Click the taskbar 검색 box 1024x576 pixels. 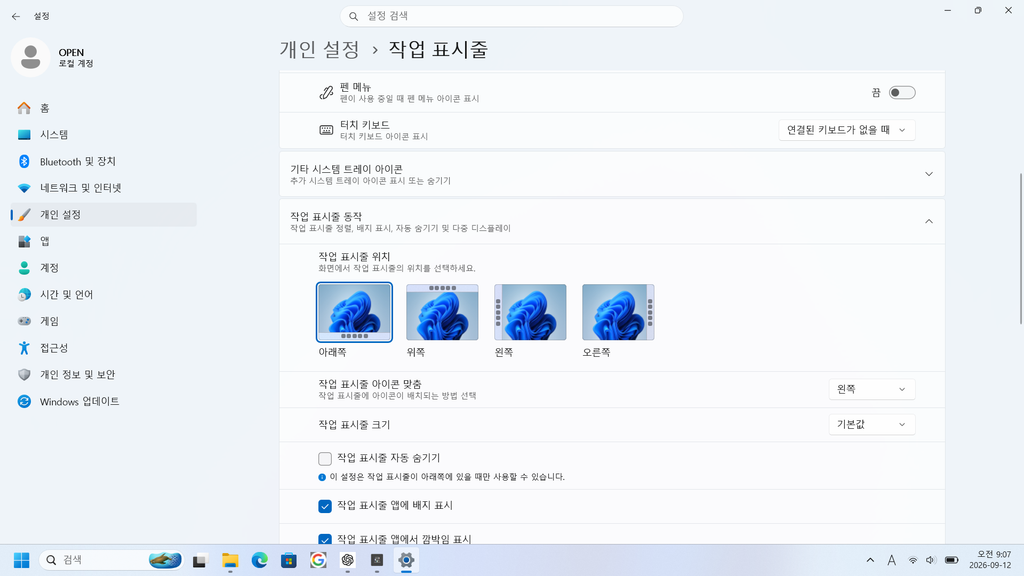(111, 560)
